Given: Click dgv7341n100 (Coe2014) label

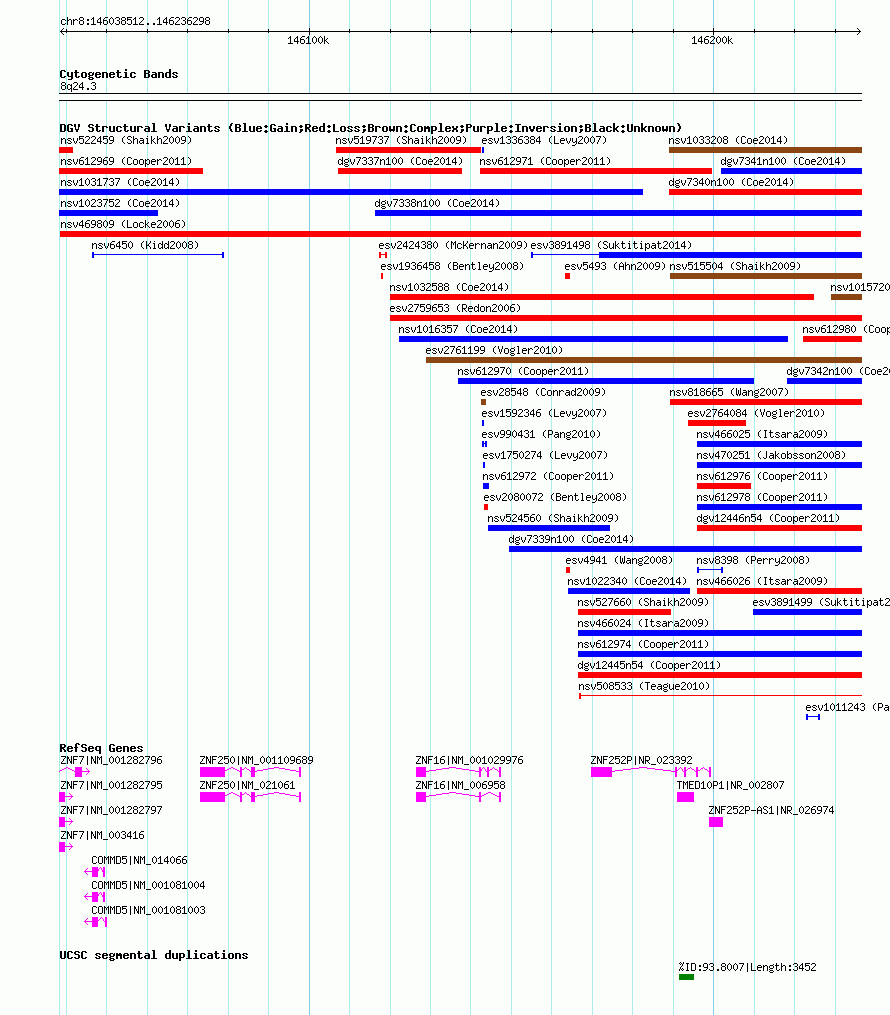Looking at the screenshot, I should (783, 161).
